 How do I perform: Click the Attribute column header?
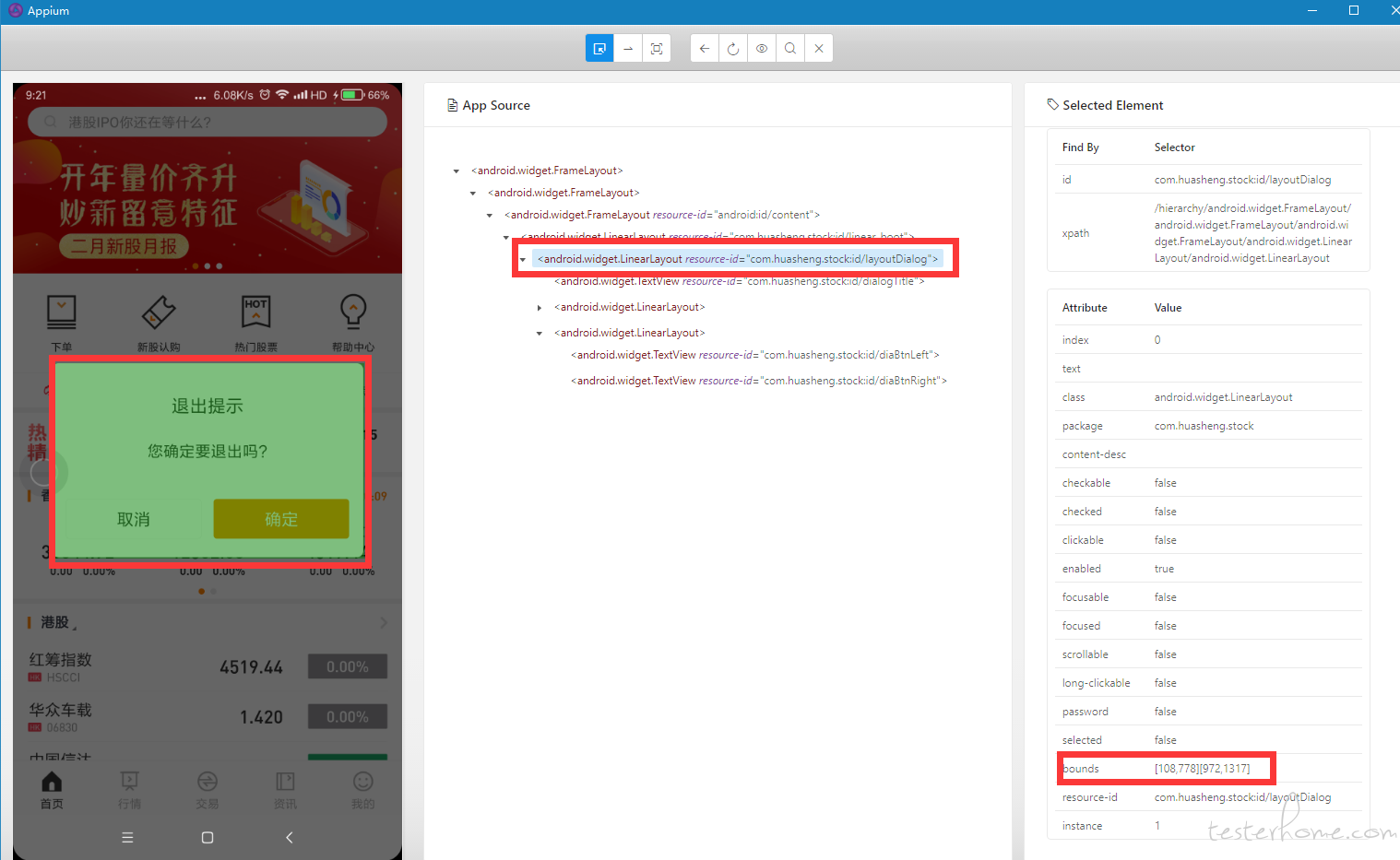pos(1085,308)
